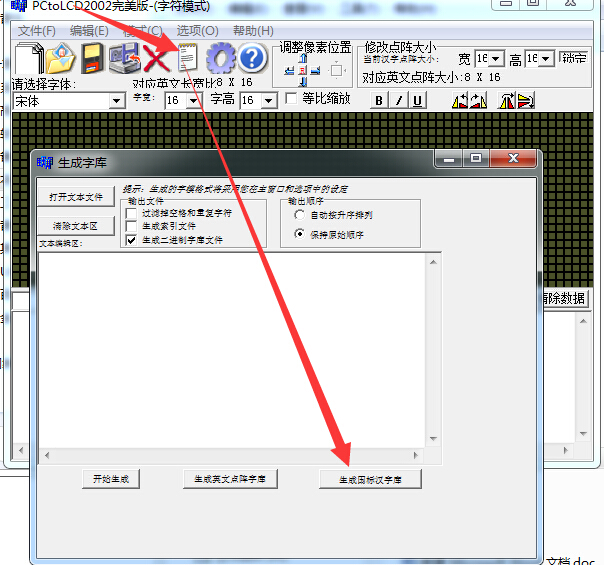Open settings with the gear icon
This screenshot has width=604, height=565.
pyautogui.click(x=219, y=58)
